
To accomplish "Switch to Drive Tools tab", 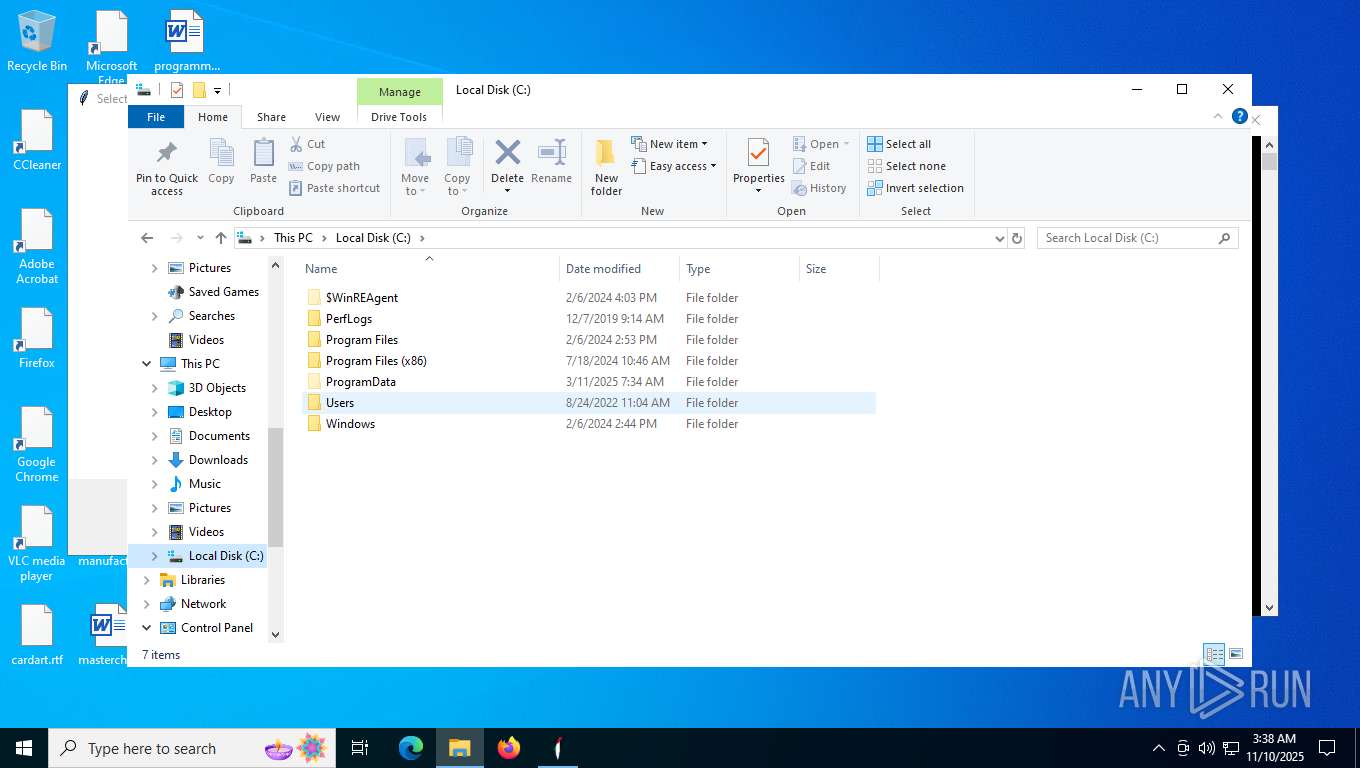I will click(x=399, y=117).
